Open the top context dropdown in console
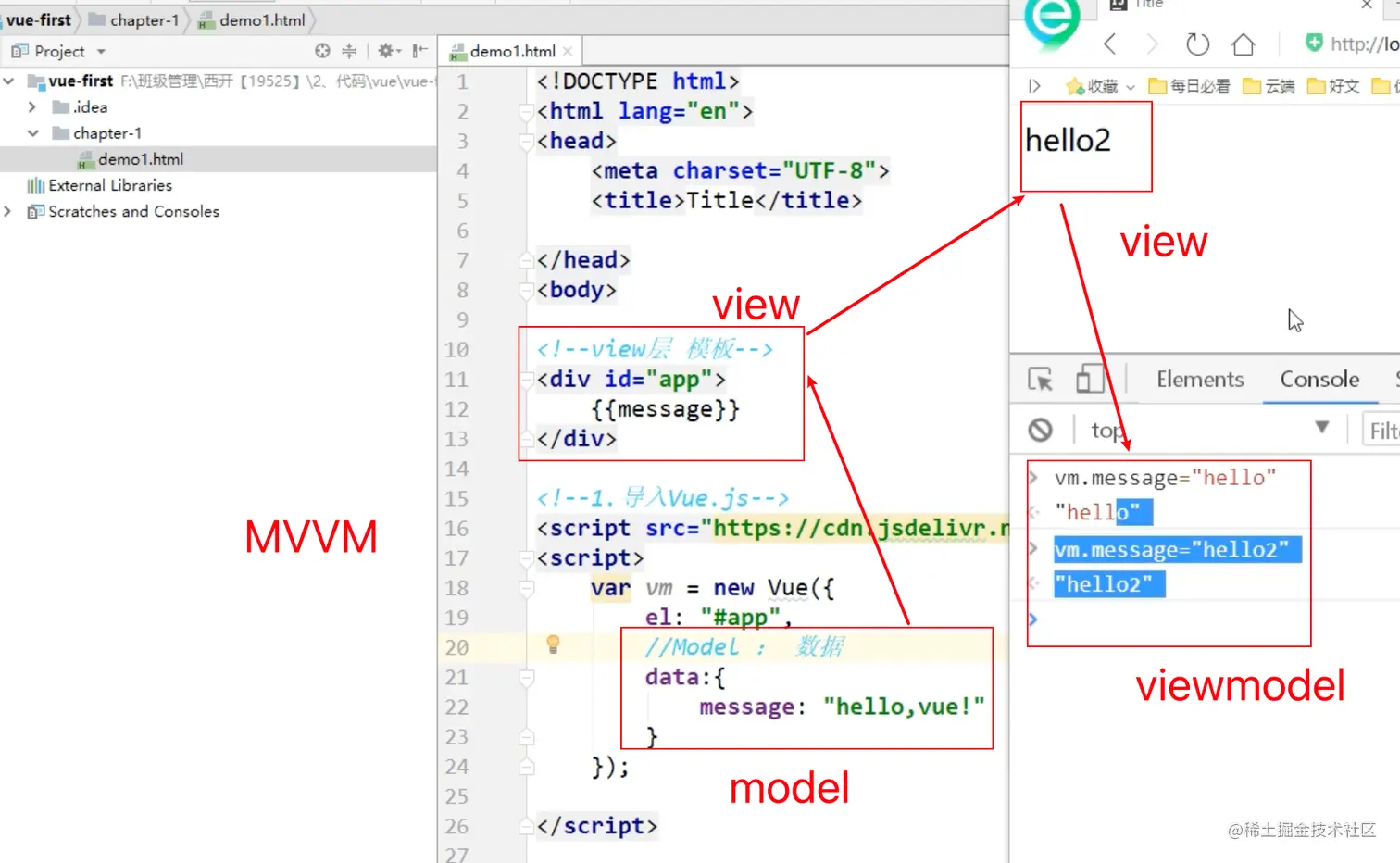The height and width of the screenshot is (863, 1400). 1211,430
